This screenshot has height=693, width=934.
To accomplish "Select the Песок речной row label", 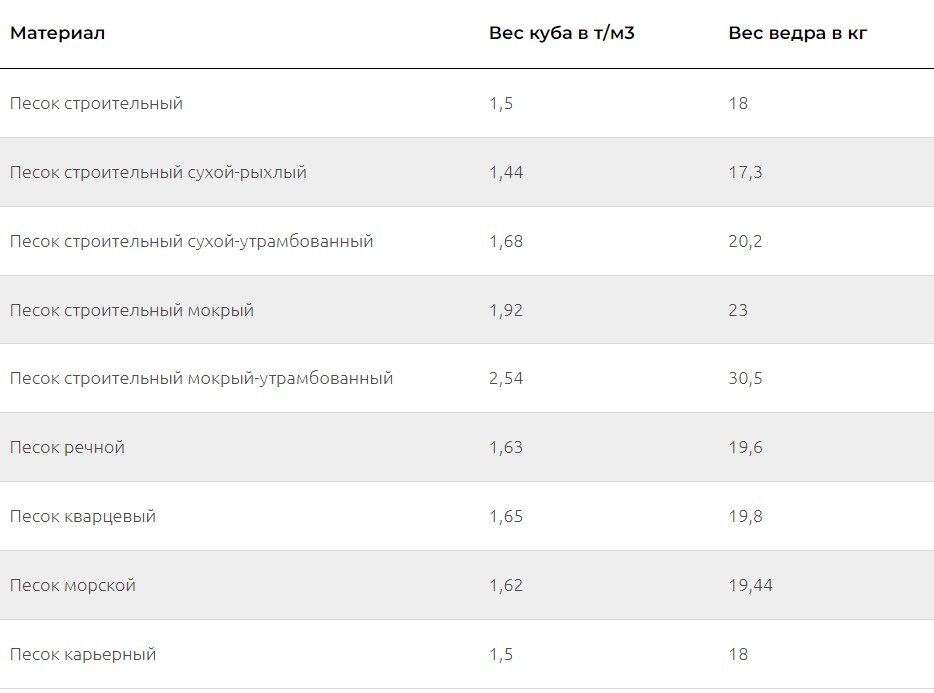I will pyautogui.click(x=67, y=448).
